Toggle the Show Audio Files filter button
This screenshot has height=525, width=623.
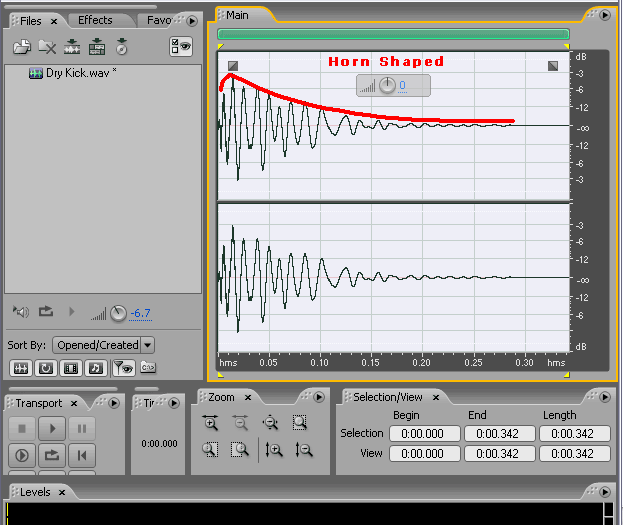point(21,368)
